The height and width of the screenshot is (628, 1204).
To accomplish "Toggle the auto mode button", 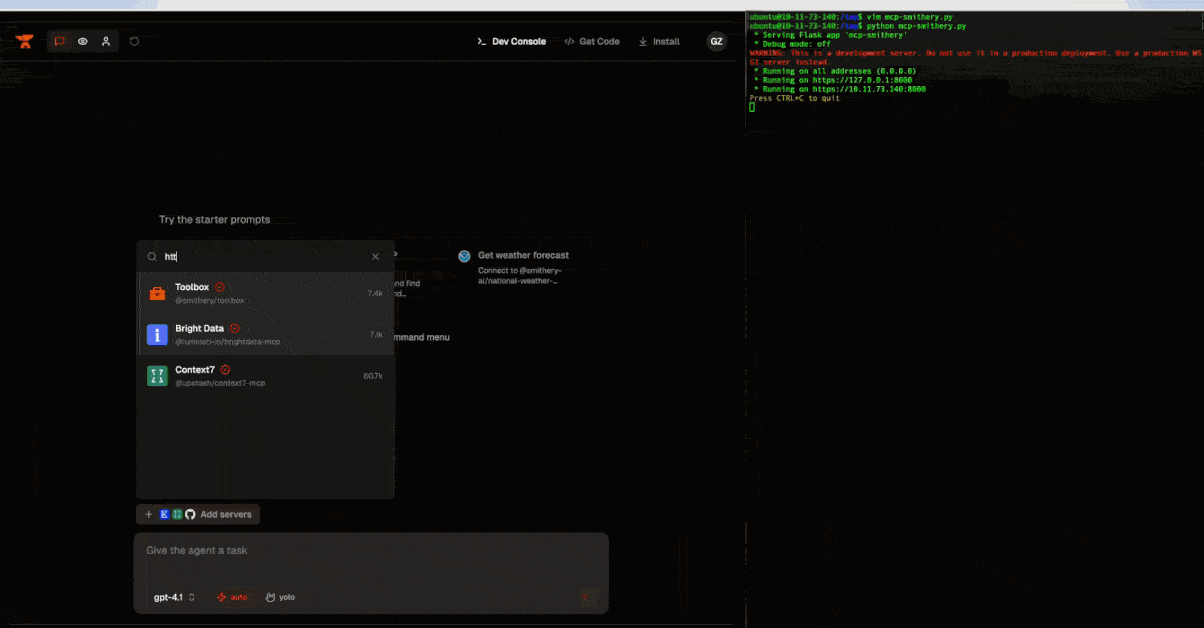I will tap(232, 597).
